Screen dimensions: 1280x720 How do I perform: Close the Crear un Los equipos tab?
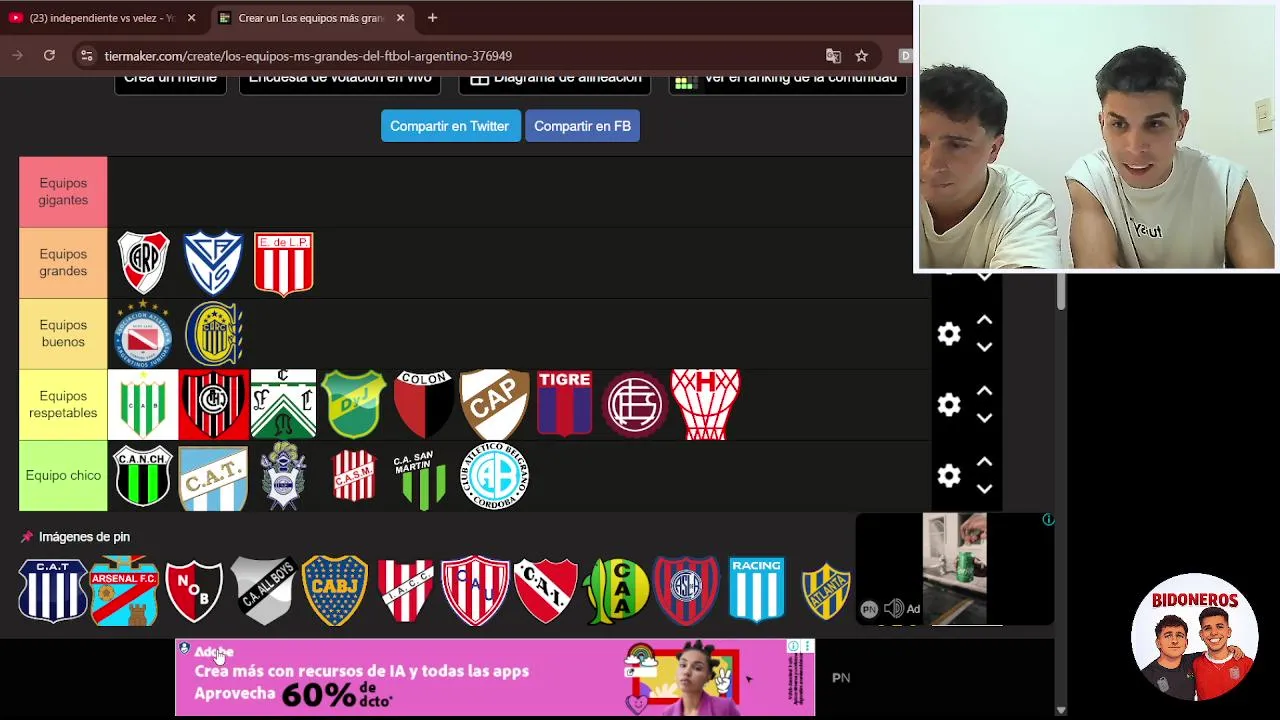click(x=400, y=18)
